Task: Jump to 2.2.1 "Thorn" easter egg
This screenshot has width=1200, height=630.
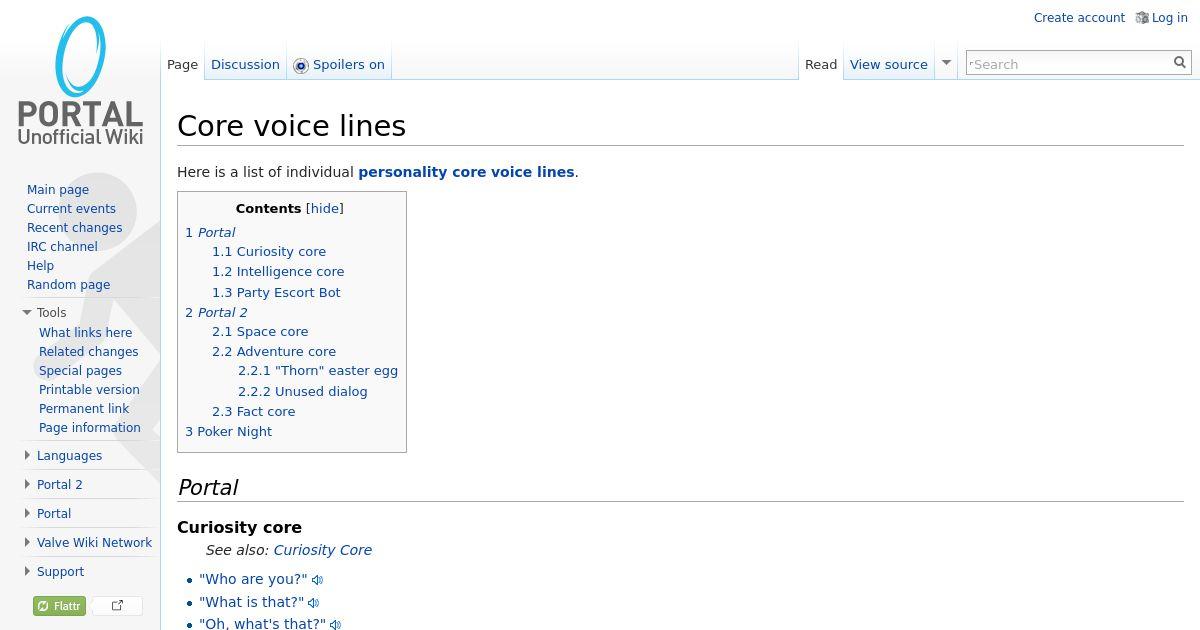Action: 318,371
